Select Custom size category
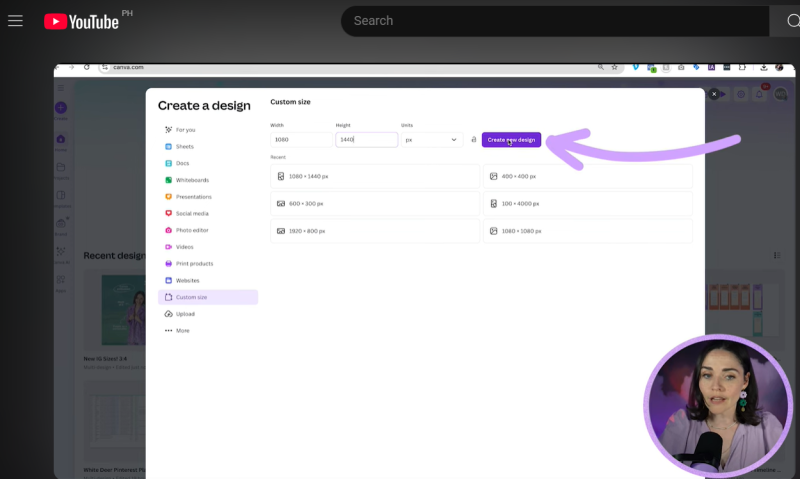 tap(208, 297)
